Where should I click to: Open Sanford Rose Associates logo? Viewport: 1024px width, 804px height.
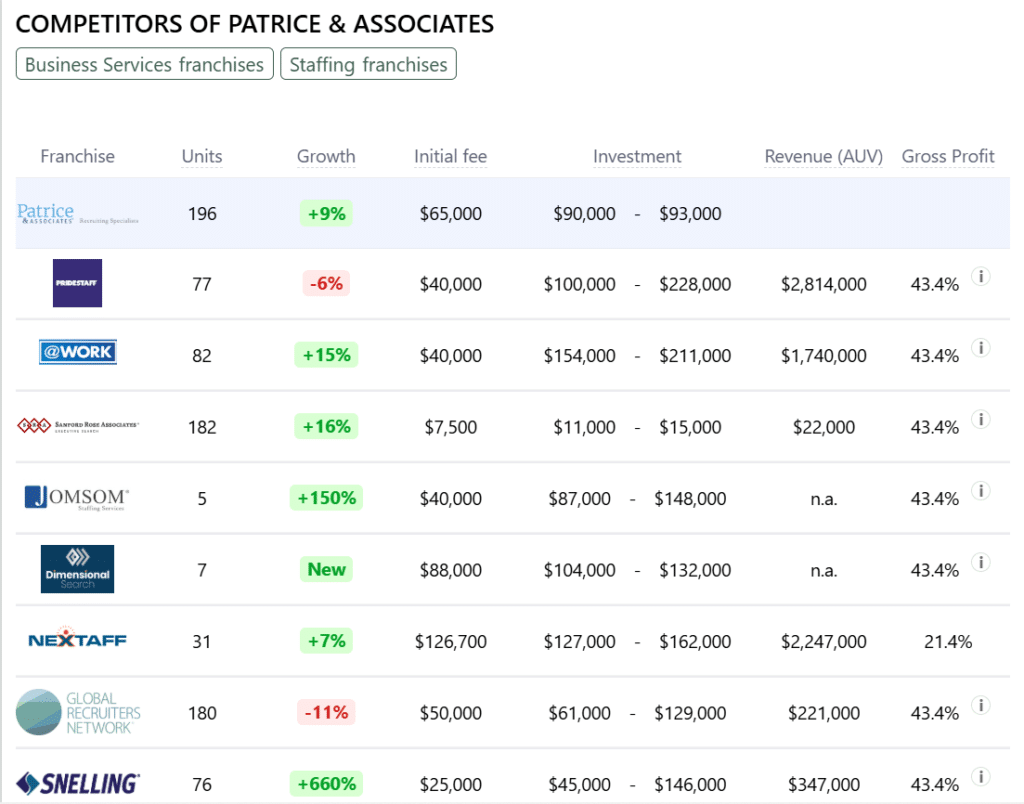(78, 426)
